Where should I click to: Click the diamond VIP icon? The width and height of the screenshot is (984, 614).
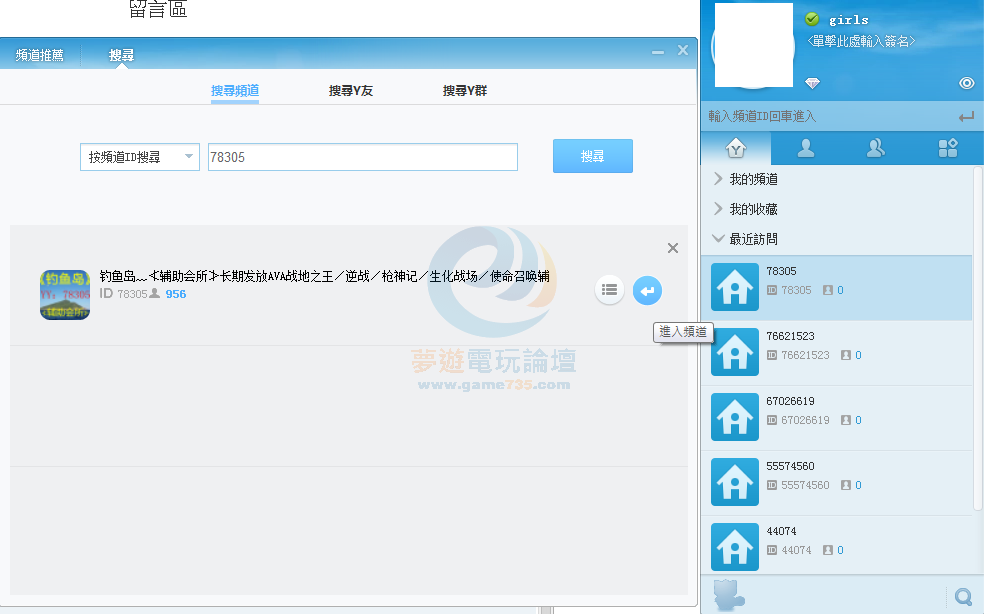click(812, 83)
